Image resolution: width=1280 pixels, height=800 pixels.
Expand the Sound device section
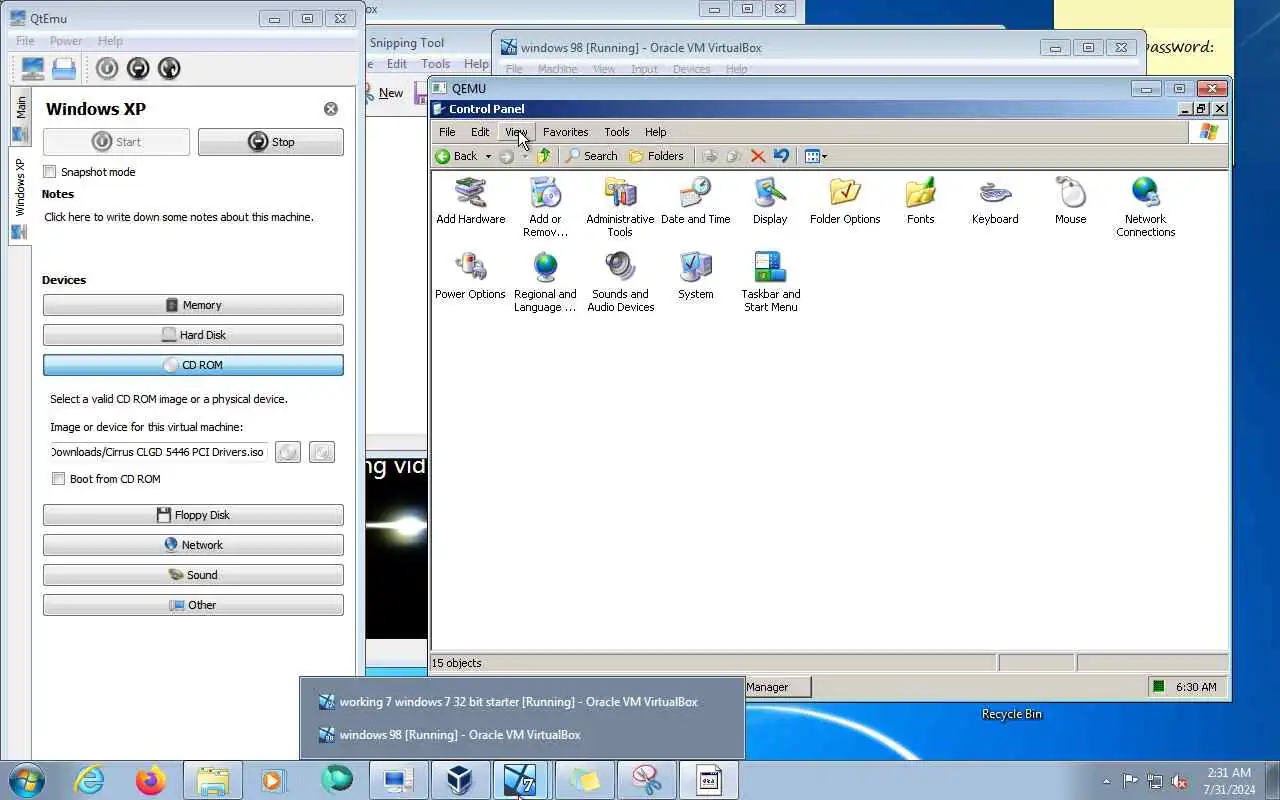point(193,575)
